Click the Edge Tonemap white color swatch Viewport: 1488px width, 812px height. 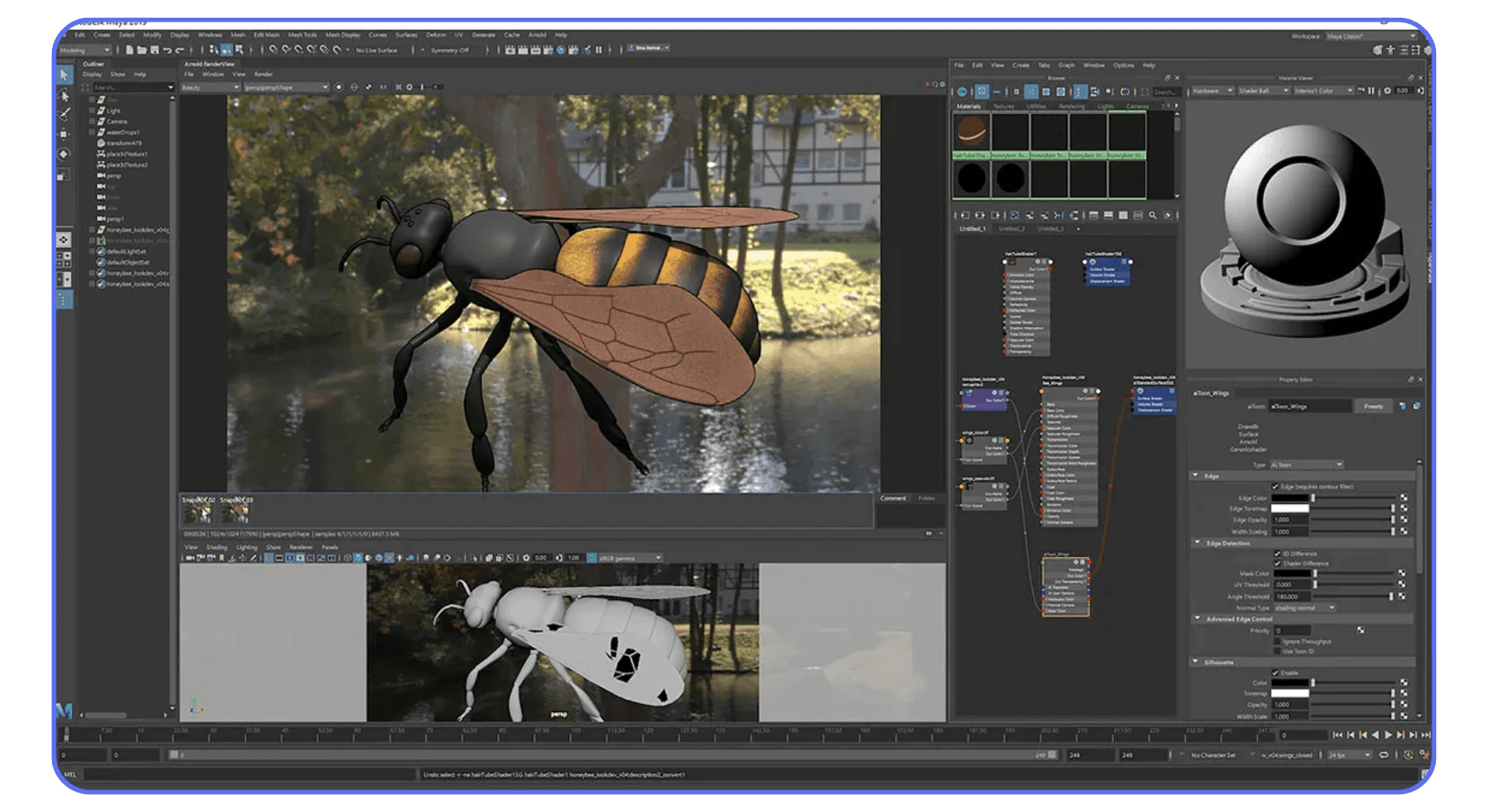[x=1290, y=508]
